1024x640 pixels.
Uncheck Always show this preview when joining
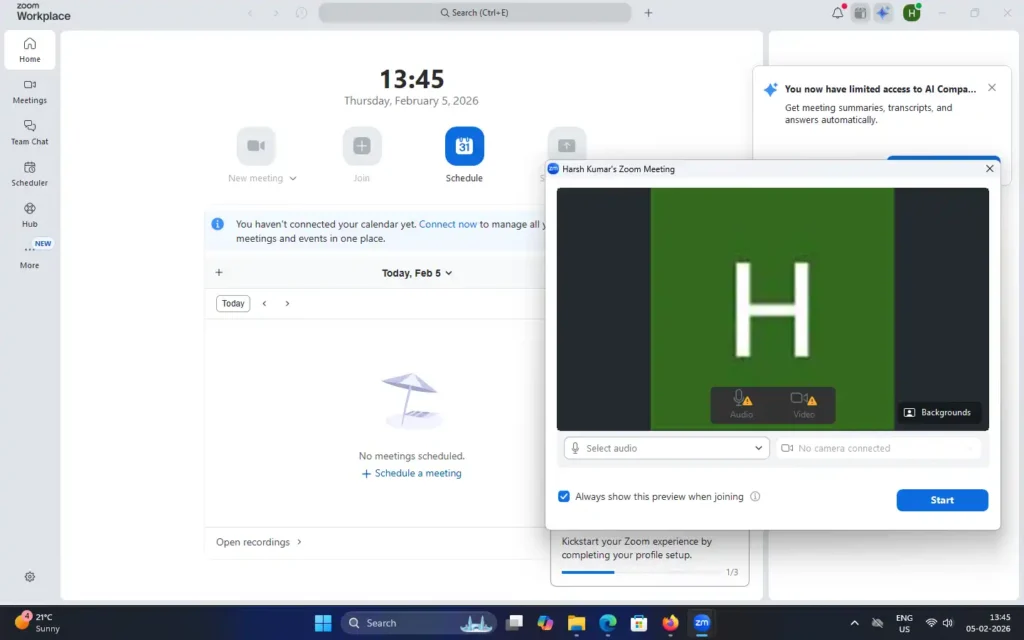(x=564, y=495)
